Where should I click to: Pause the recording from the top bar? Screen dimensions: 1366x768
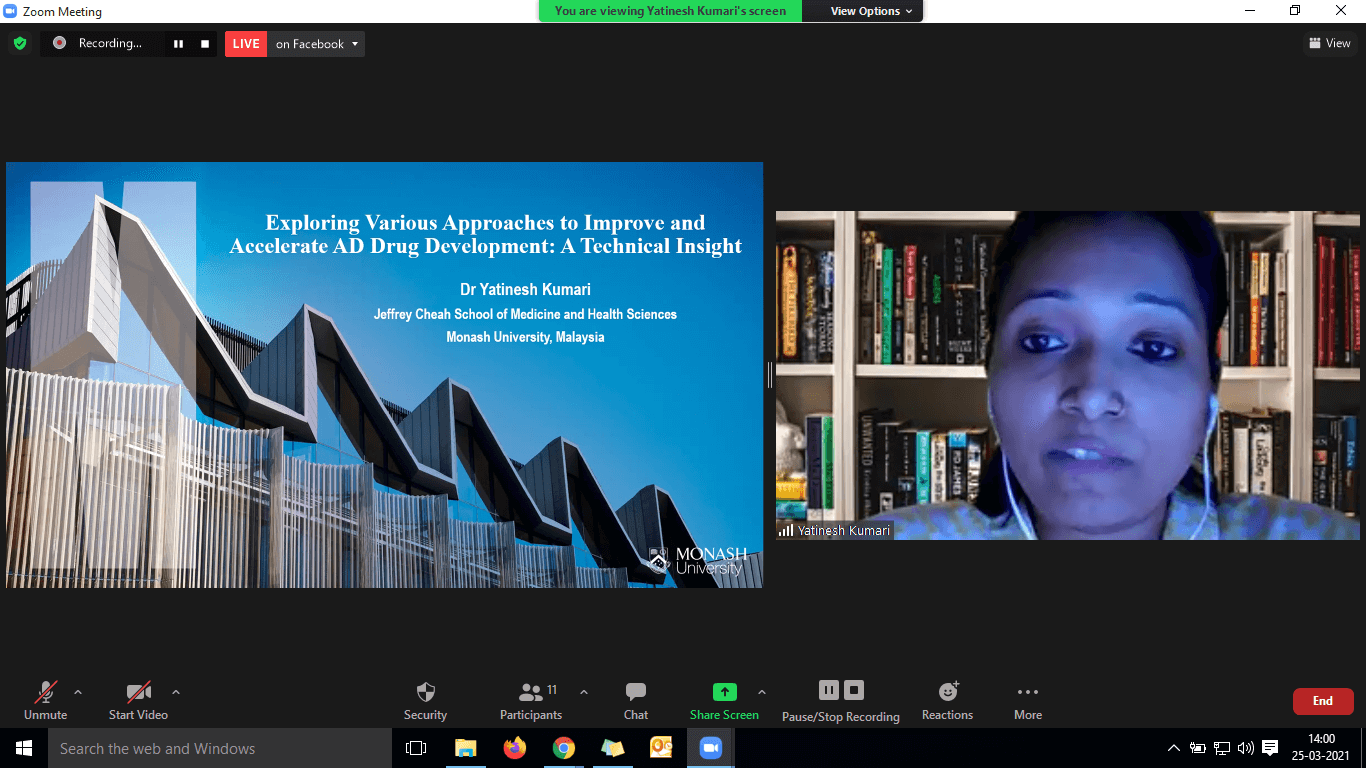coord(179,44)
